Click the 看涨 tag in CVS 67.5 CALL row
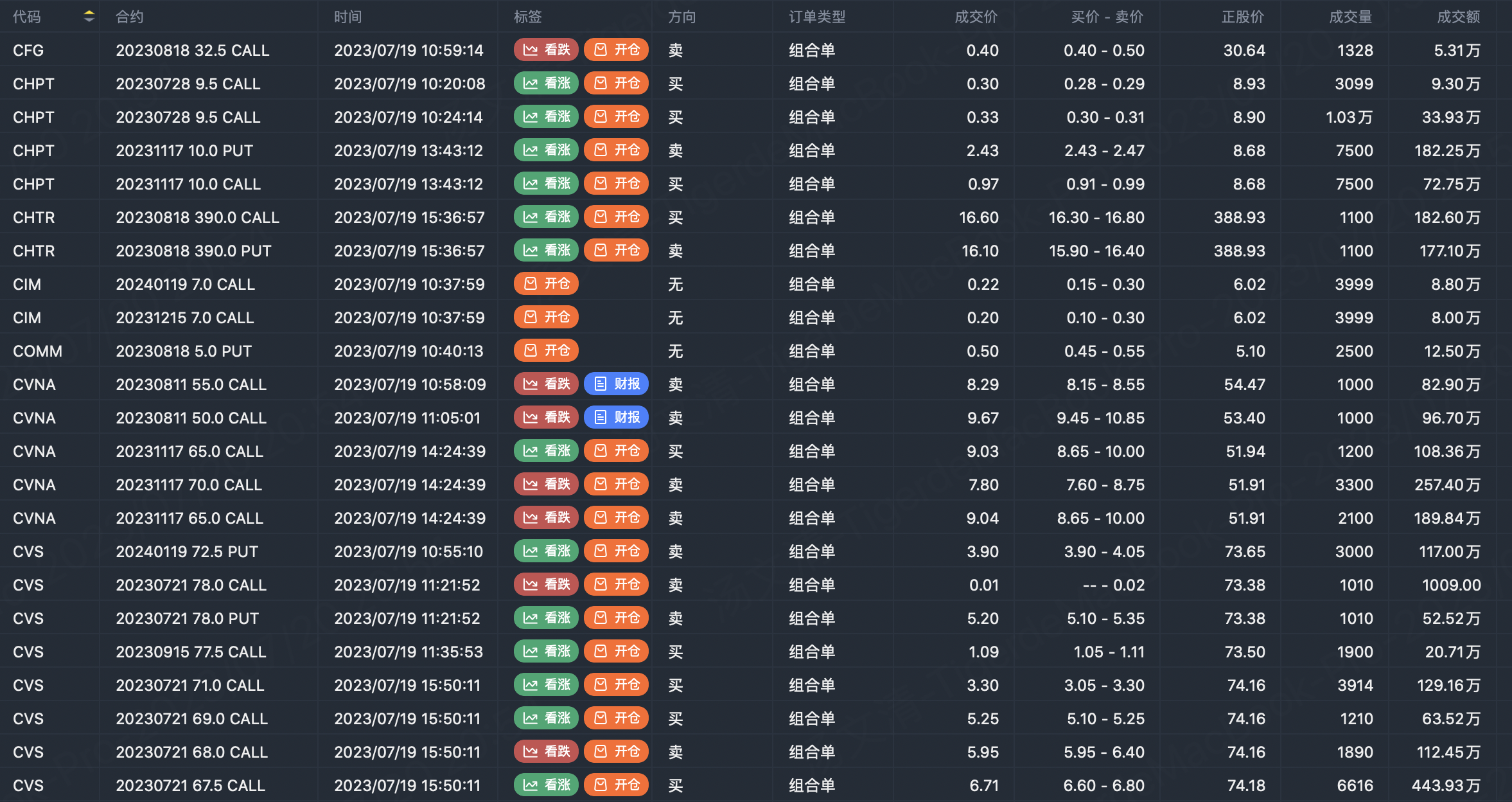The image size is (1512, 802). (546, 785)
